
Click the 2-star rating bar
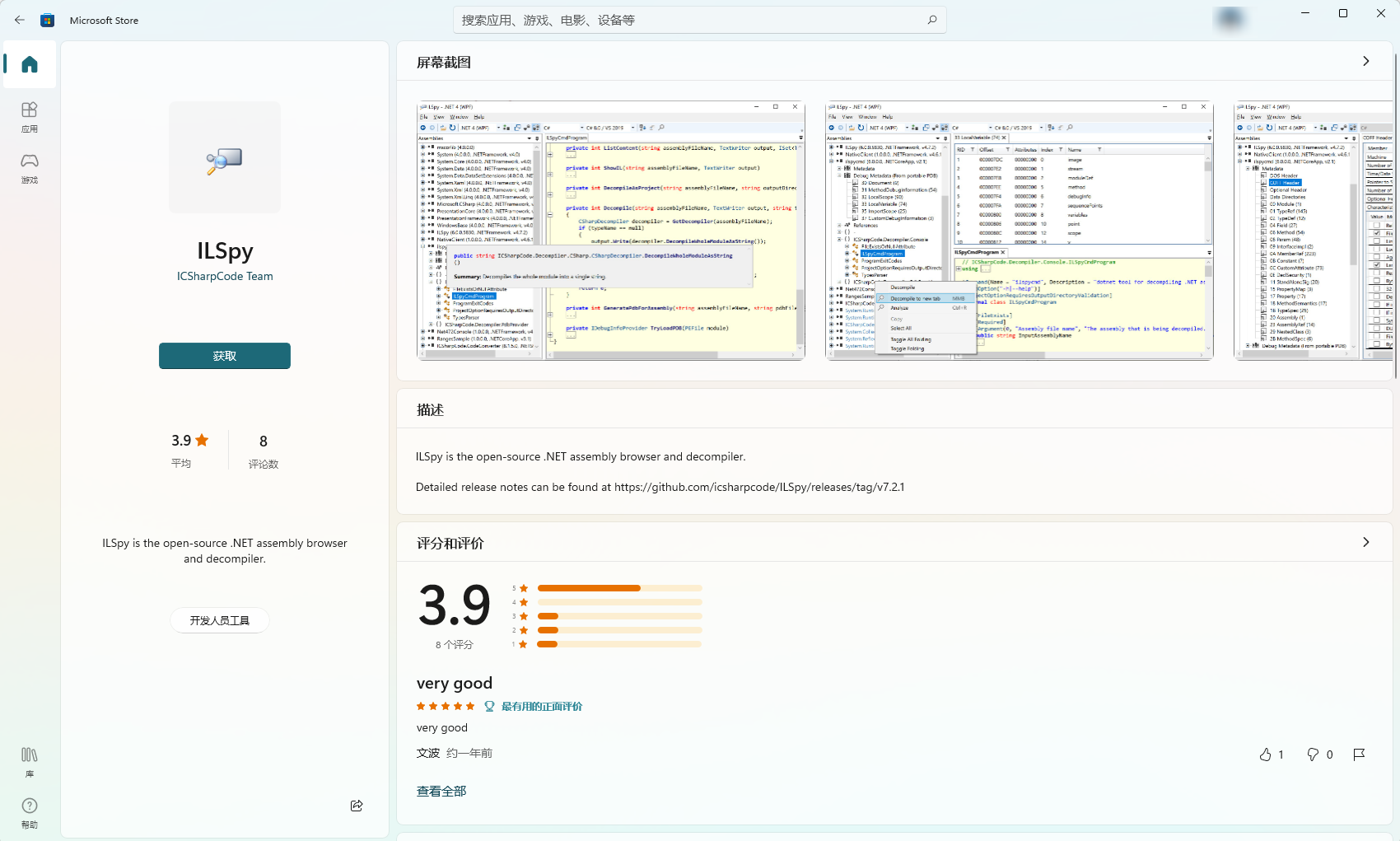(619, 630)
